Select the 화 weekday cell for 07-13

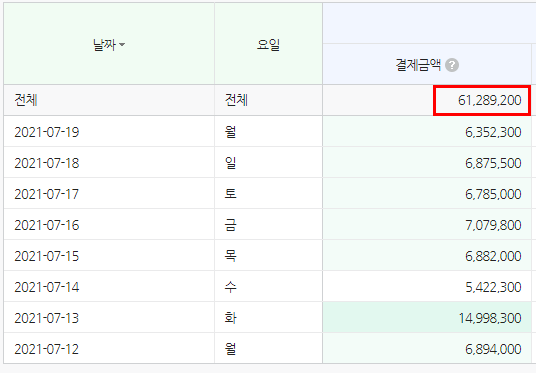point(268,317)
